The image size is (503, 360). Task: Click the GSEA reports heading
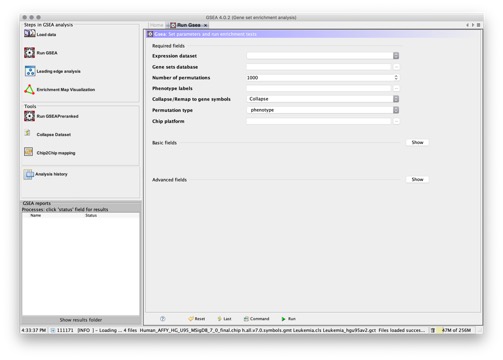(x=37, y=203)
